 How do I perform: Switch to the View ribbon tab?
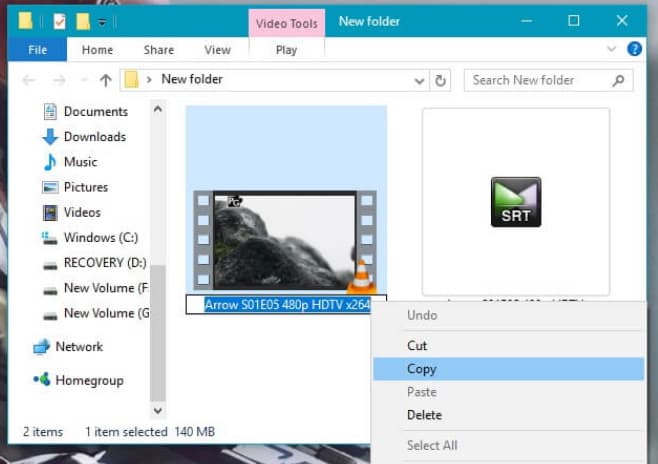(217, 50)
